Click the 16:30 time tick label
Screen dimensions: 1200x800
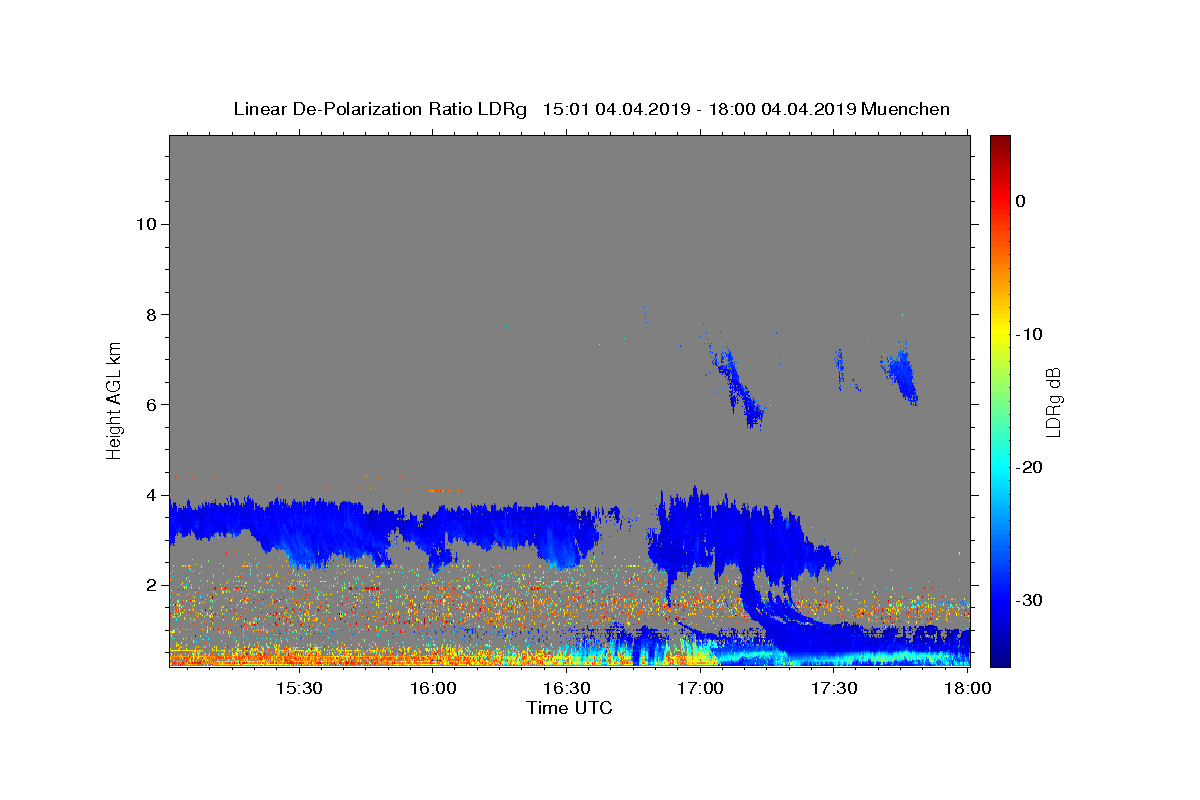pyautogui.click(x=566, y=688)
